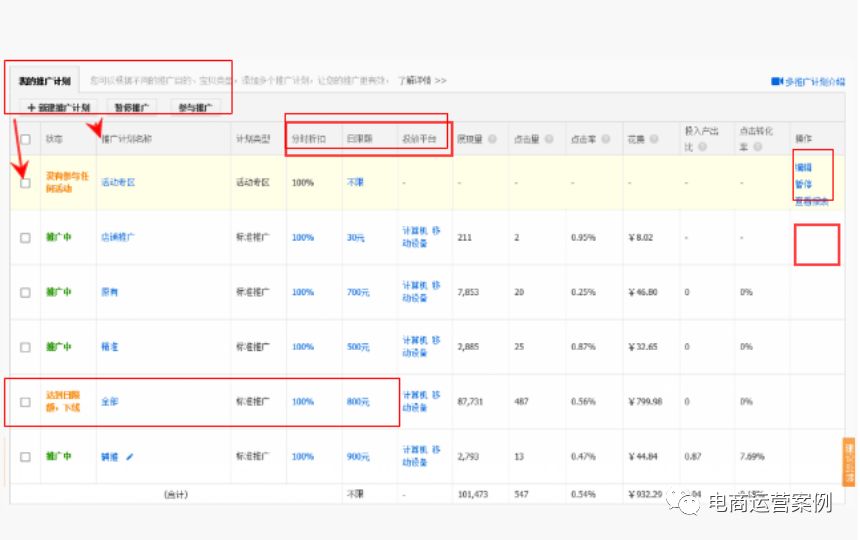Click click-through rate 0.95% cell
Viewport: 860px width, 540px height.
pos(583,237)
